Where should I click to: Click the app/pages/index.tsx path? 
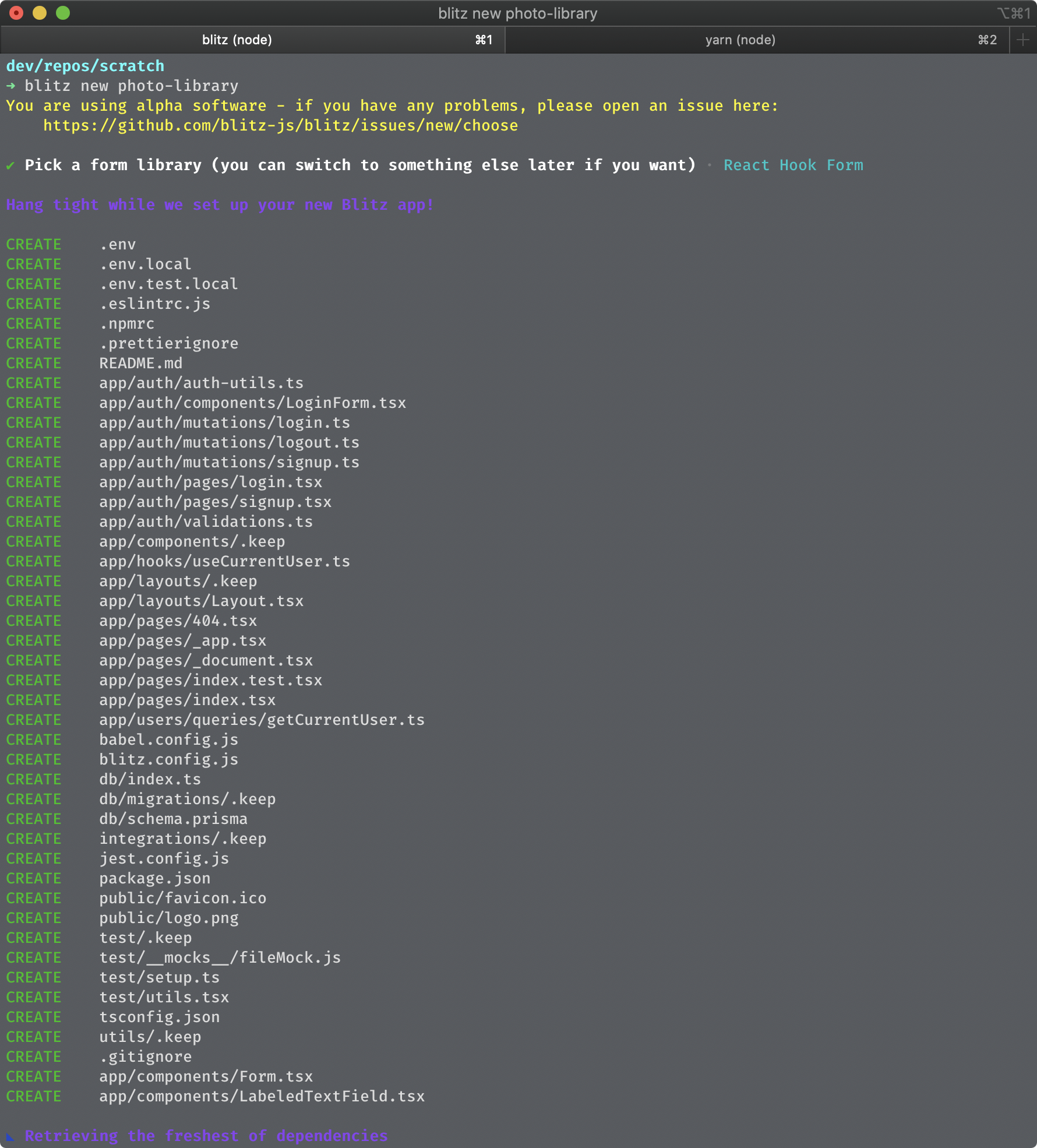click(188, 700)
